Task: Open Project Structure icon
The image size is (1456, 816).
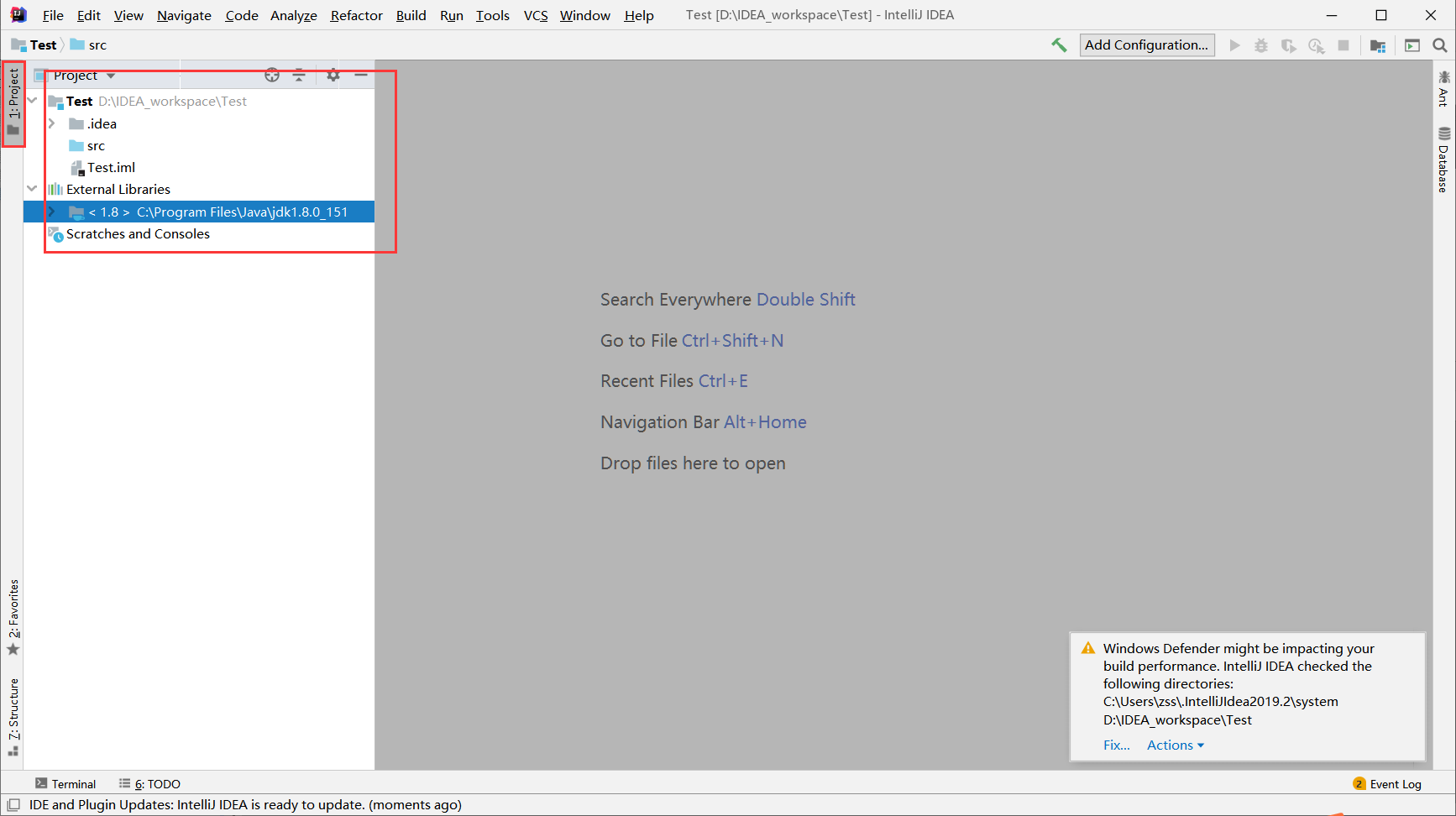Action: 1378,45
